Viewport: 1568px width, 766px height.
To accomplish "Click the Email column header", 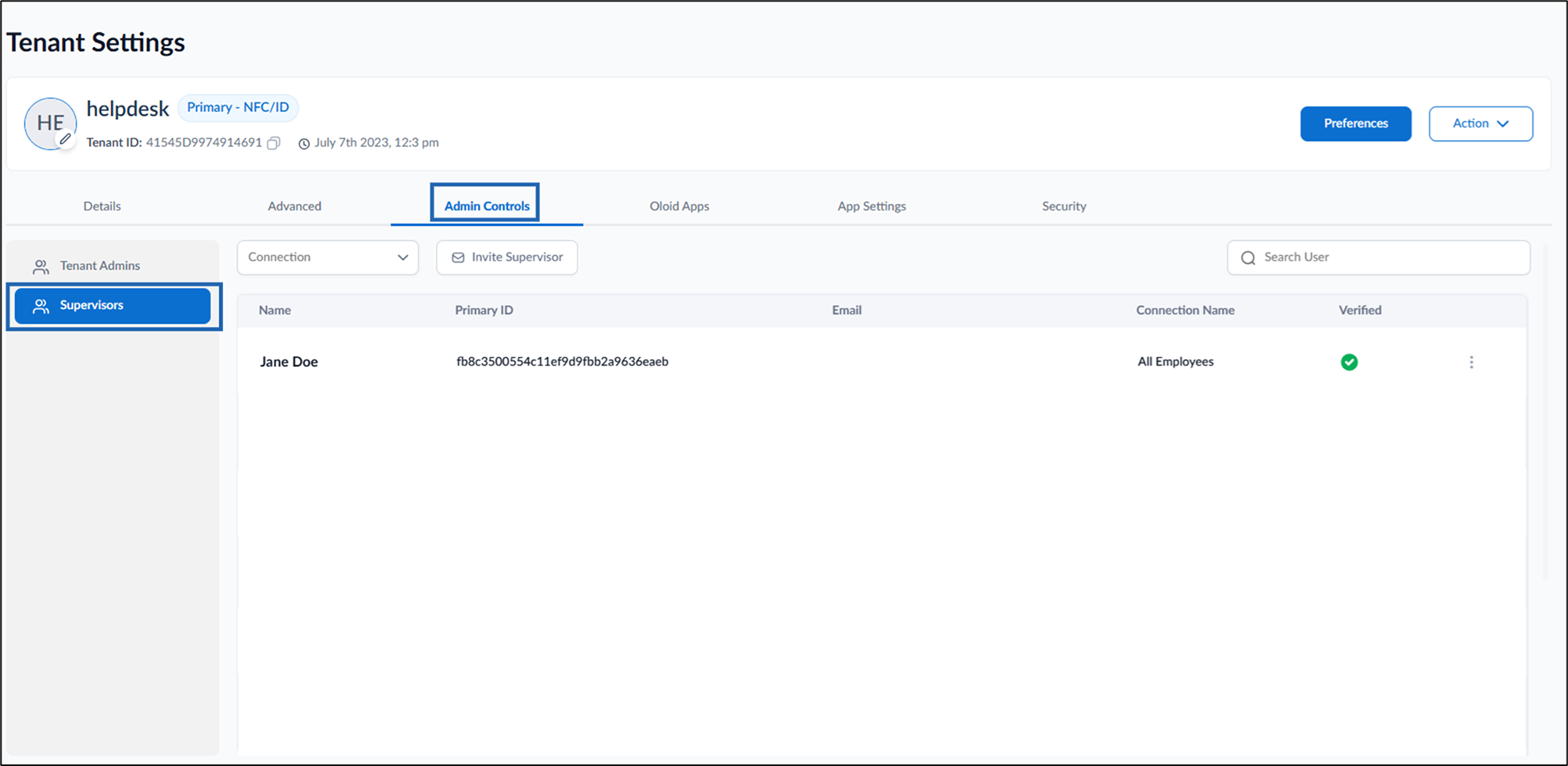I will (847, 310).
